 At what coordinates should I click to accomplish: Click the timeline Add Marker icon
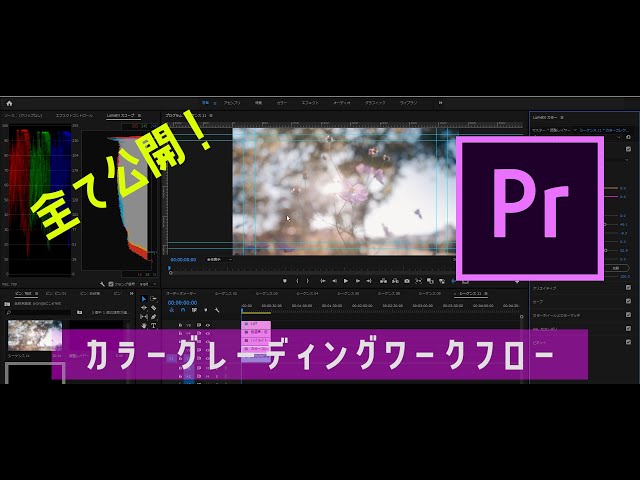click(206, 310)
